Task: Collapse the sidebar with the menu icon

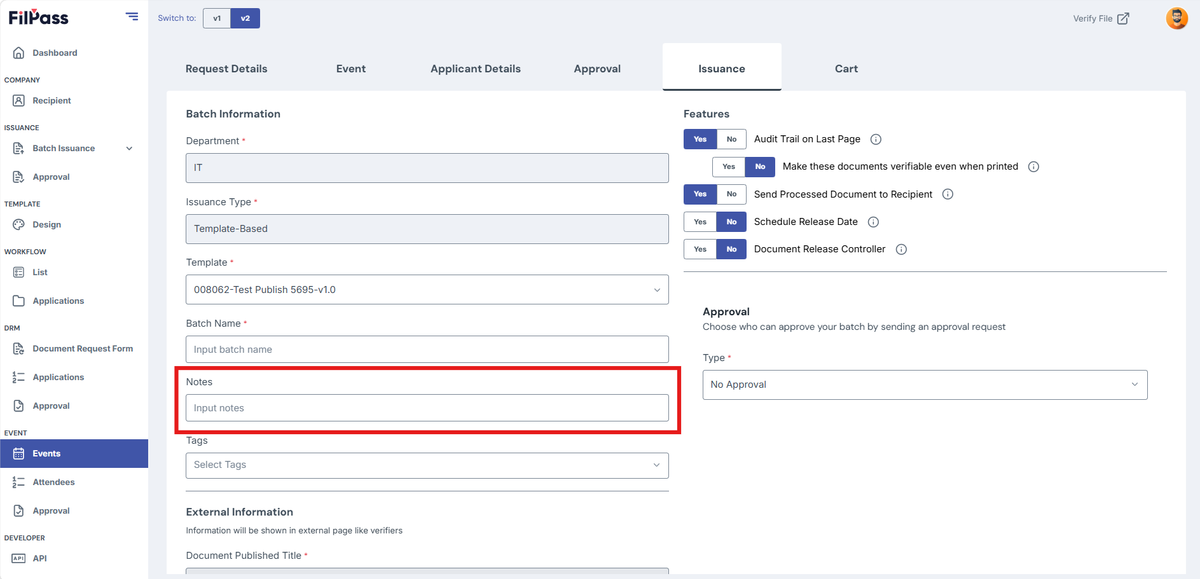Action: pyautogui.click(x=132, y=17)
